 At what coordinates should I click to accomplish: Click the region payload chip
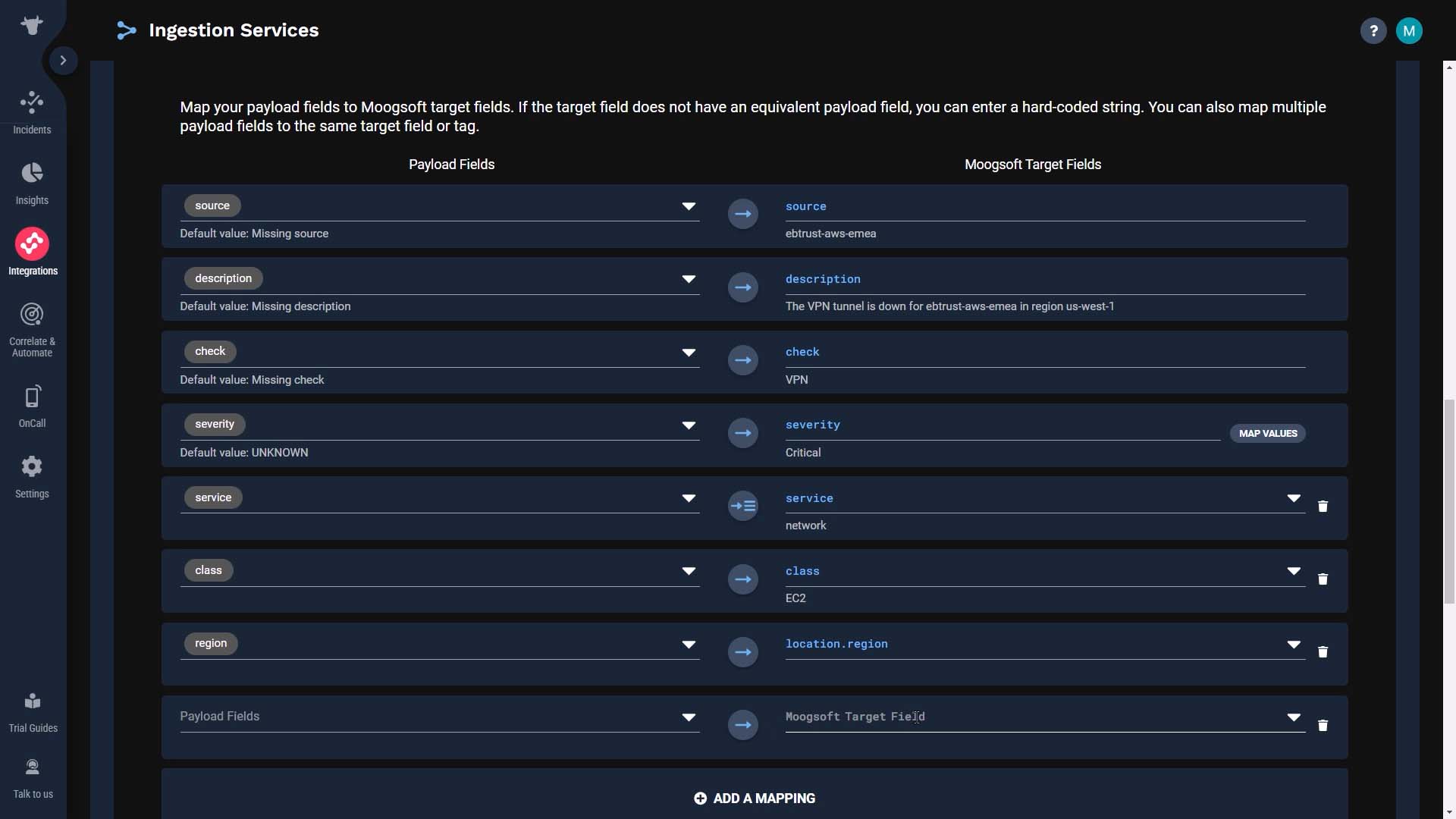[x=211, y=643]
